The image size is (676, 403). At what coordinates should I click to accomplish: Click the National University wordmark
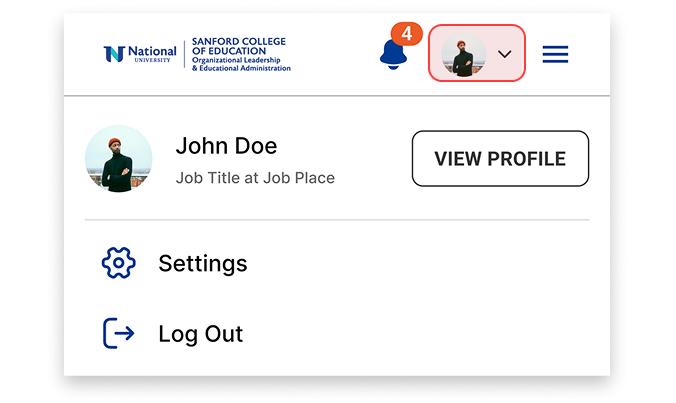click(x=152, y=51)
